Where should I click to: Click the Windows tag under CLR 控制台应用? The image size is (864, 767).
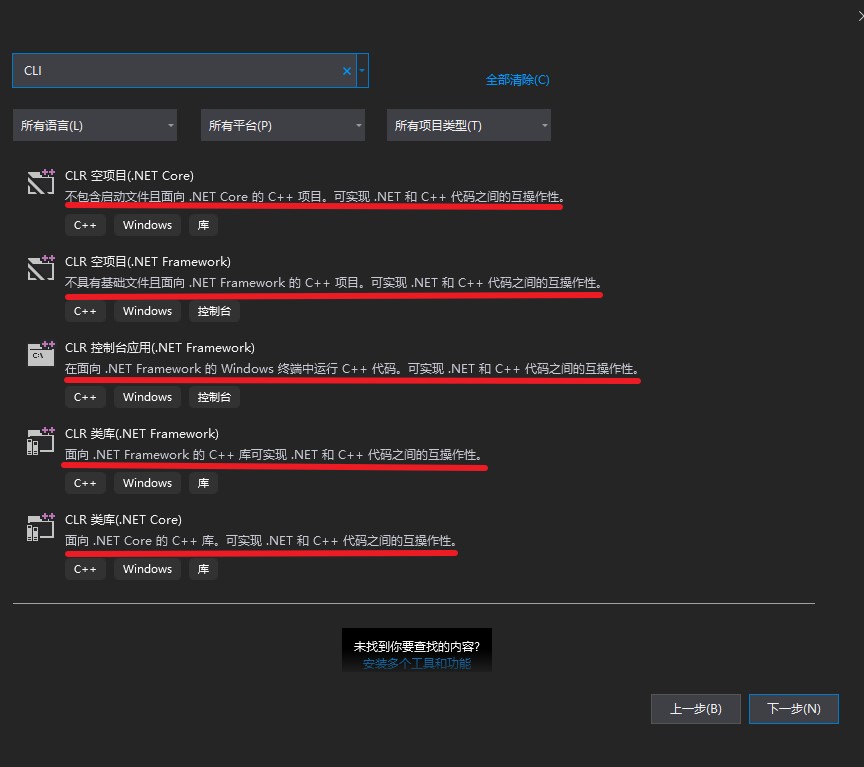pos(146,396)
